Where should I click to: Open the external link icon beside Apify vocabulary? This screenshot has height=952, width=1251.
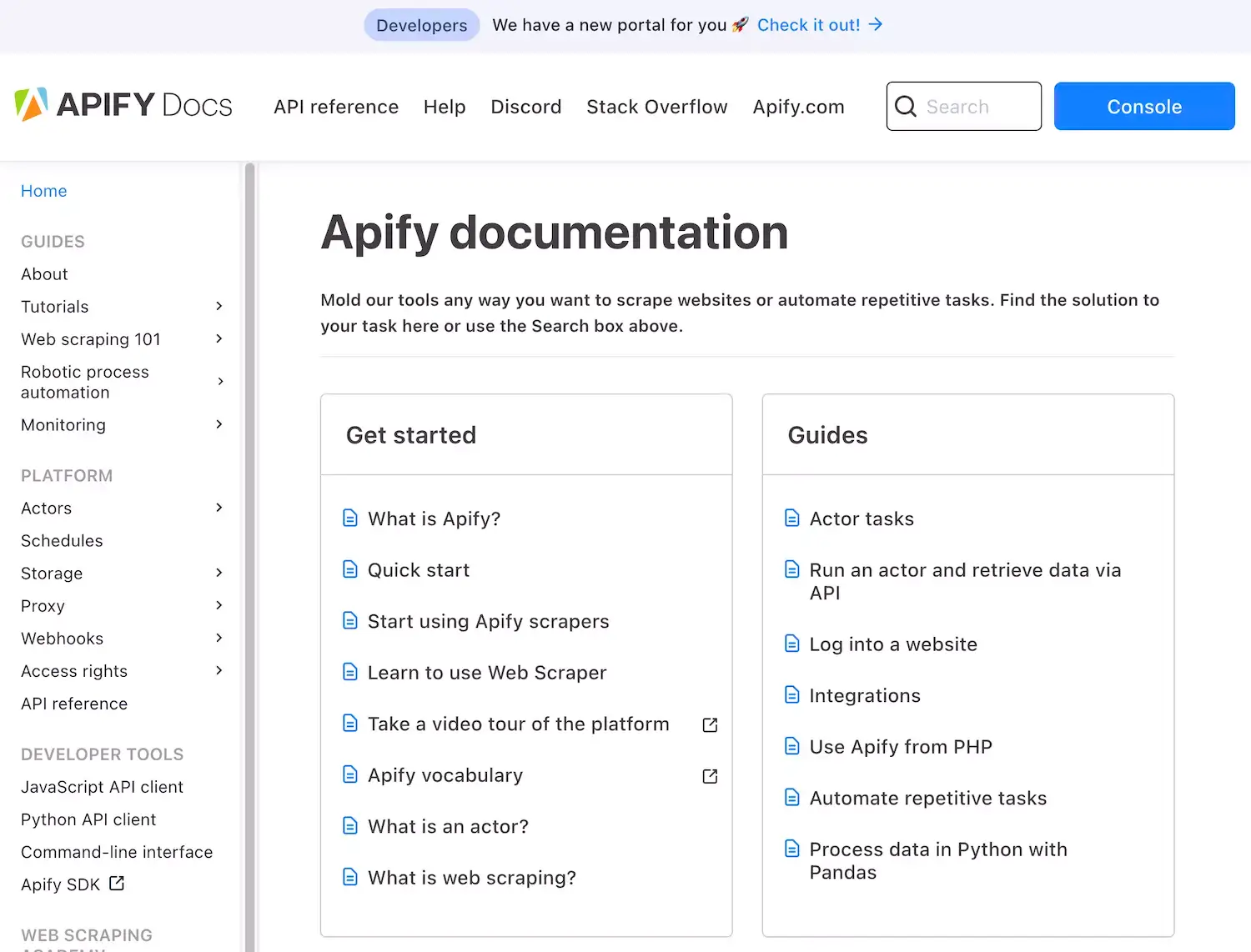pos(710,775)
